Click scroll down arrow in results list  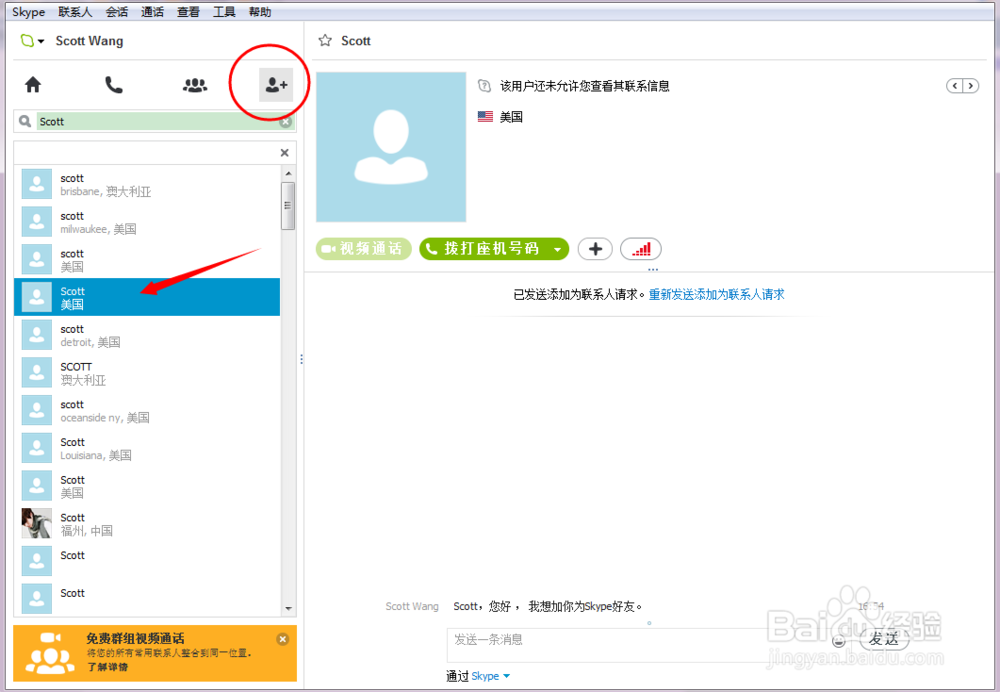[x=288, y=608]
